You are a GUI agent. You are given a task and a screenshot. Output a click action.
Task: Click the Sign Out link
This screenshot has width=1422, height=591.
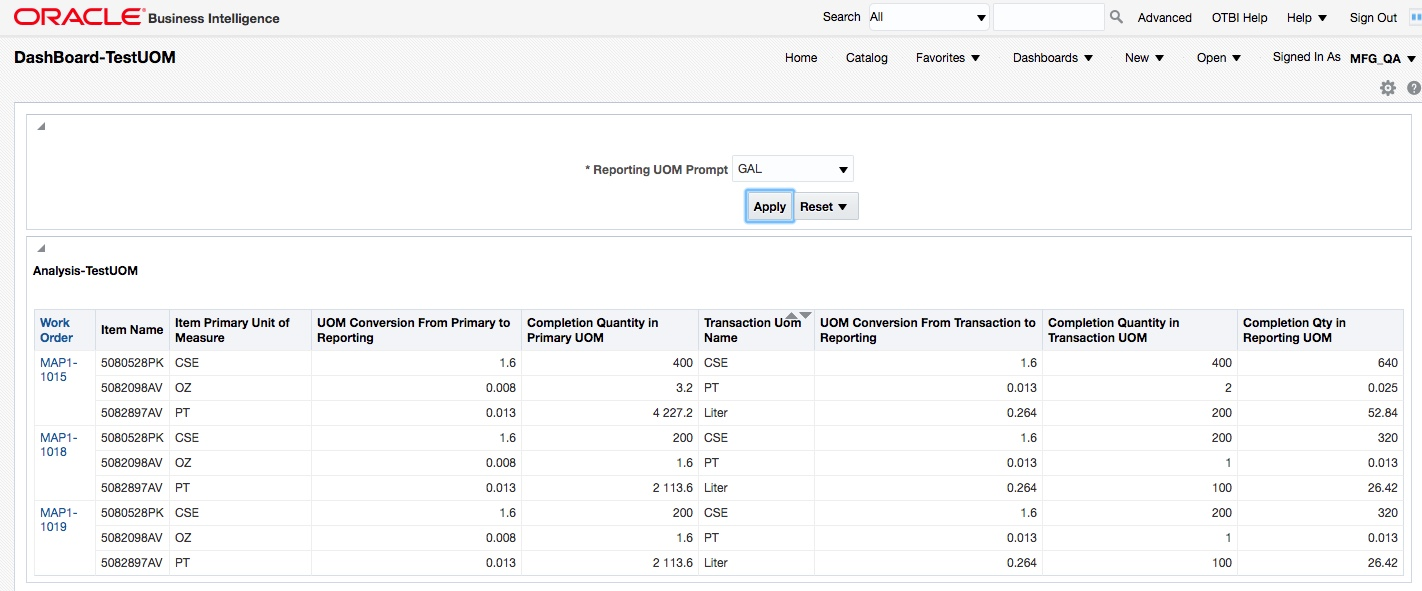[x=1373, y=18]
